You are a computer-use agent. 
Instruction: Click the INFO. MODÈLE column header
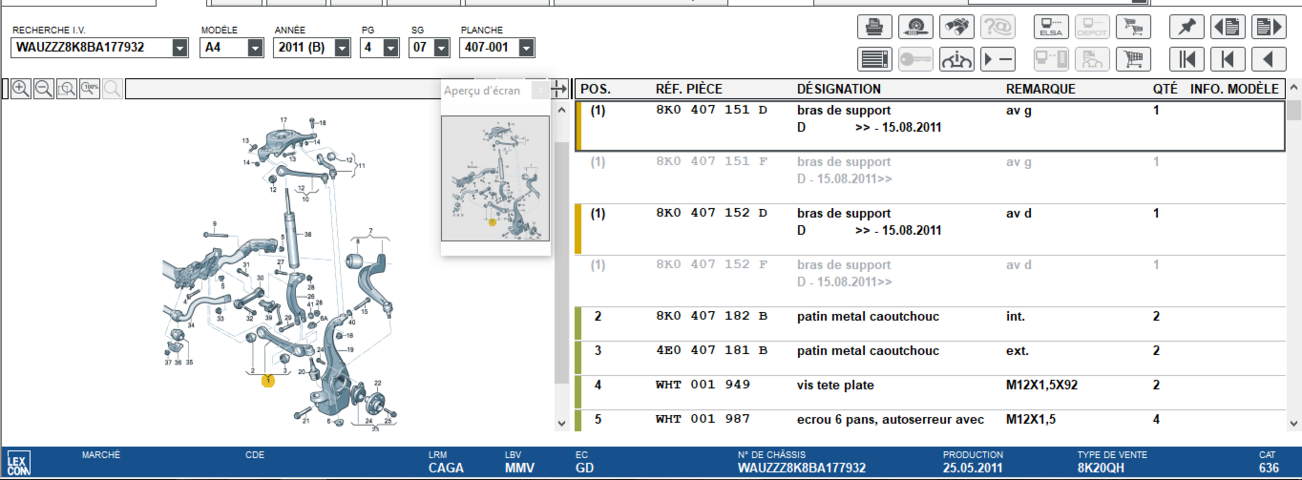pyautogui.click(x=1234, y=89)
